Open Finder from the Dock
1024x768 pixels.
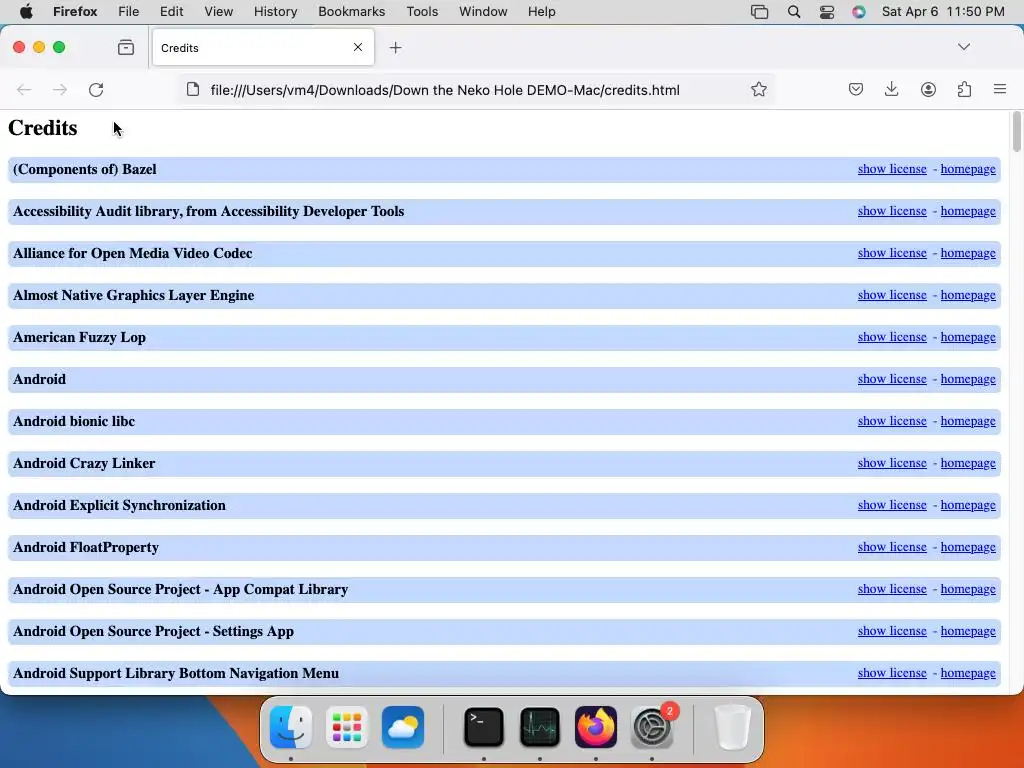pos(291,727)
